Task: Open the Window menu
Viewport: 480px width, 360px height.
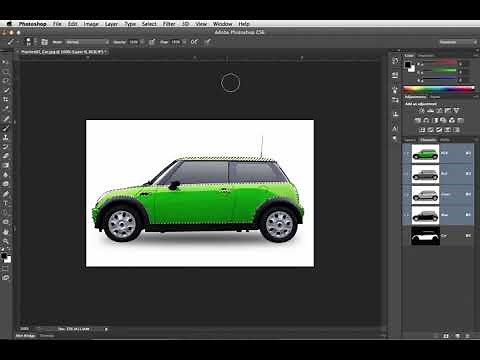Action: [x=222, y=24]
